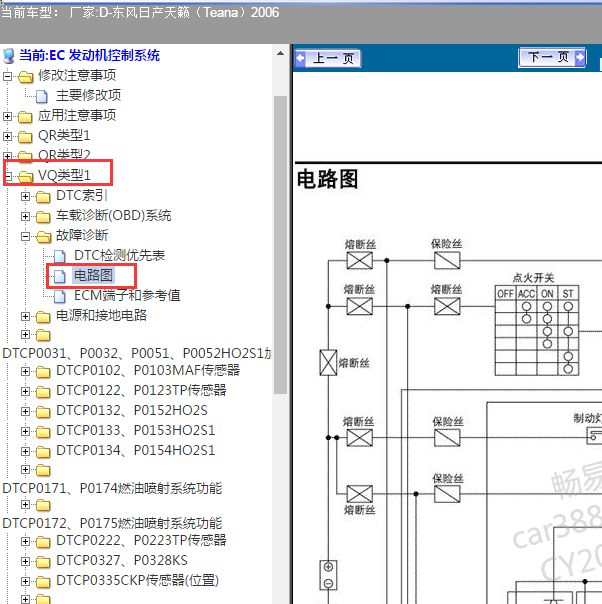Open DTC检测优先表 document
This screenshot has width=602, height=604.
click(x=119, y=255)
